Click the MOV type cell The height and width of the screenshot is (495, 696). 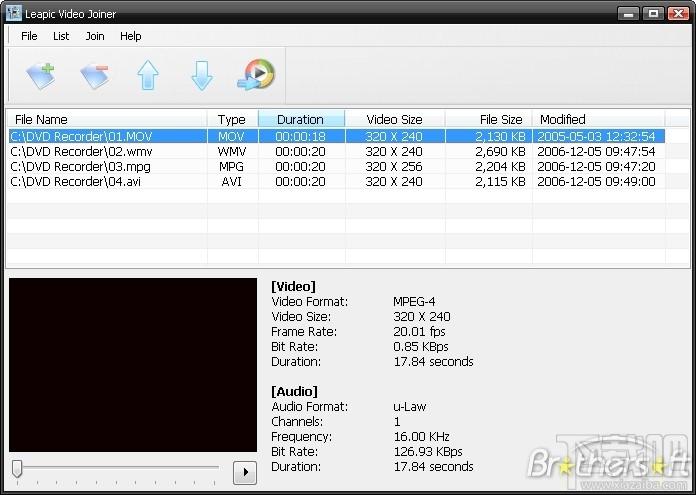pyautogui.click(x=231, y=136)
